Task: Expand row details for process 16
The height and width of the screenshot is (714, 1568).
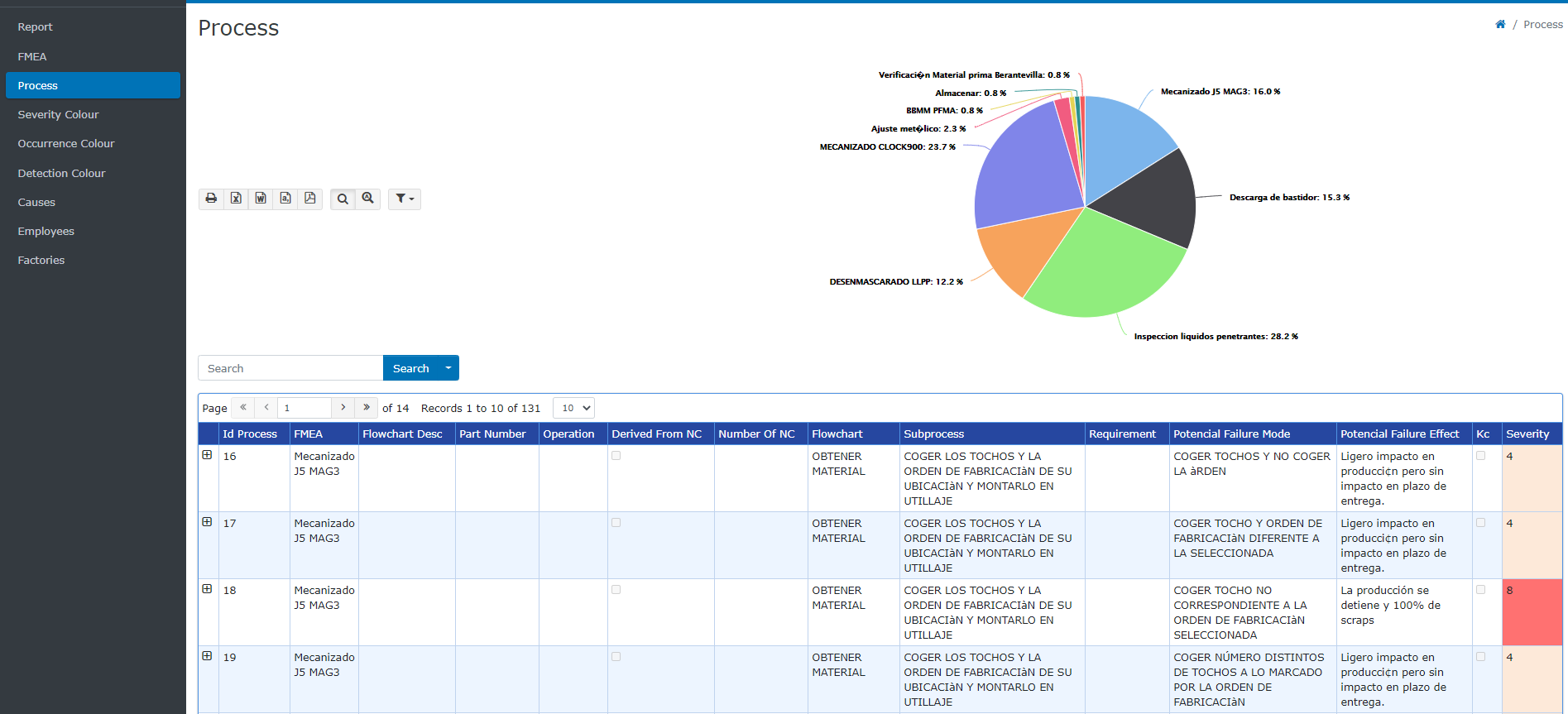Action: pyautogui.click(x=207, y=455)
